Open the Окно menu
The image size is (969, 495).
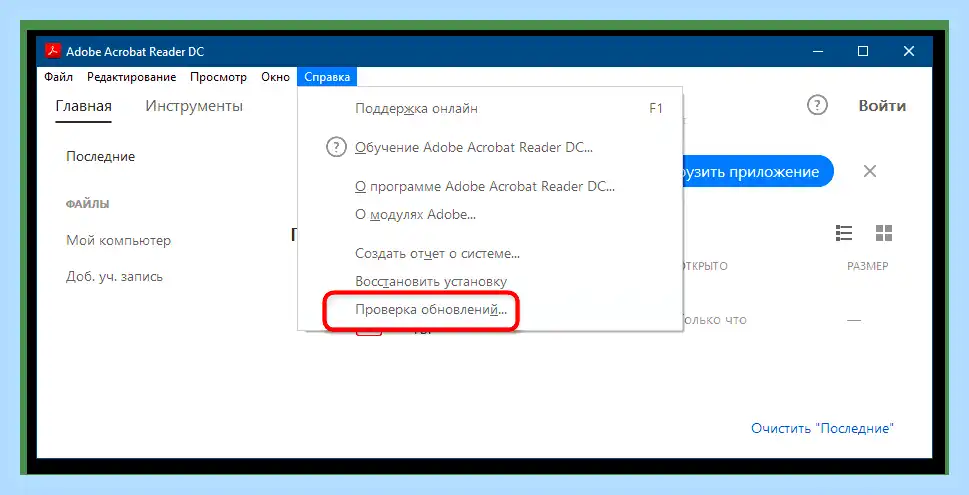(275, 77)
